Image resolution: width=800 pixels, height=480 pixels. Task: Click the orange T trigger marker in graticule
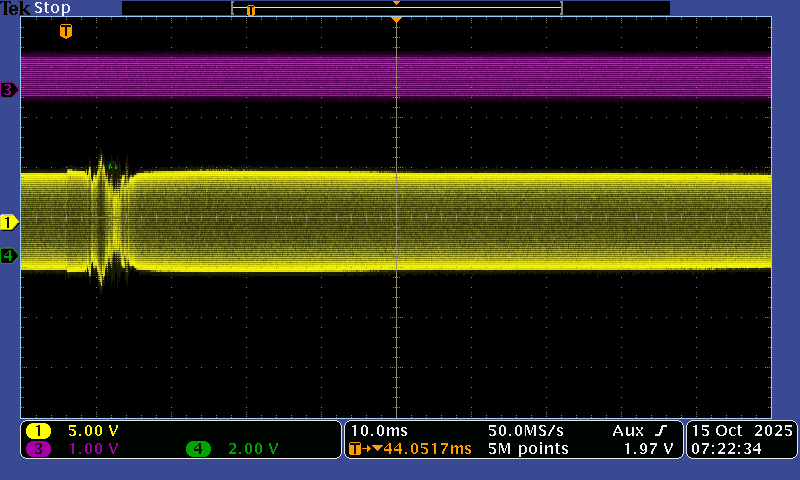point(66,32)
